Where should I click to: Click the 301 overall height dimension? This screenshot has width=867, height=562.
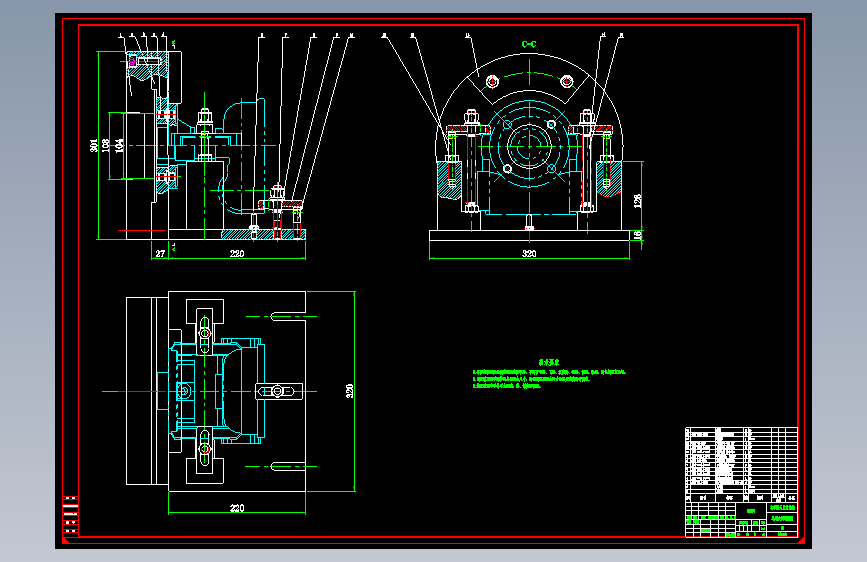tap(94, 145)
